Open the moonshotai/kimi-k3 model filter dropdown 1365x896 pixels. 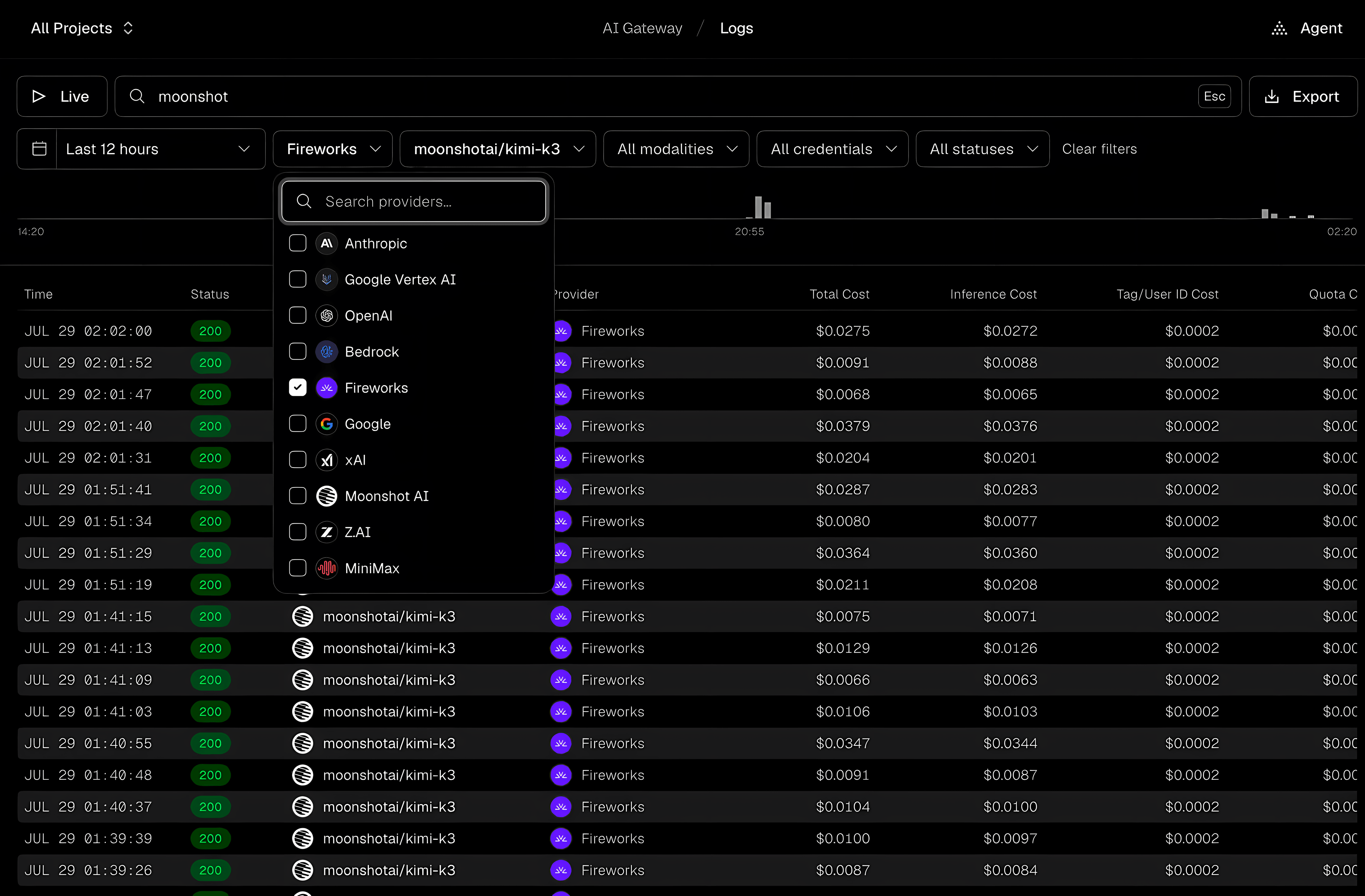click(x=498, y=149)
